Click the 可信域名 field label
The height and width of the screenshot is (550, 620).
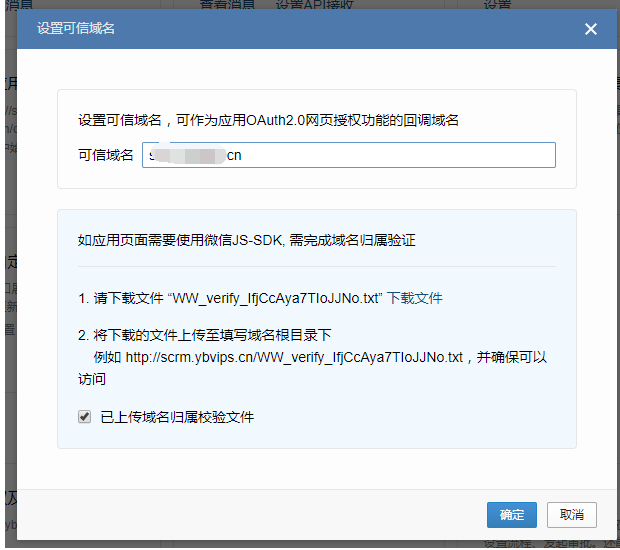coord(106,155)
